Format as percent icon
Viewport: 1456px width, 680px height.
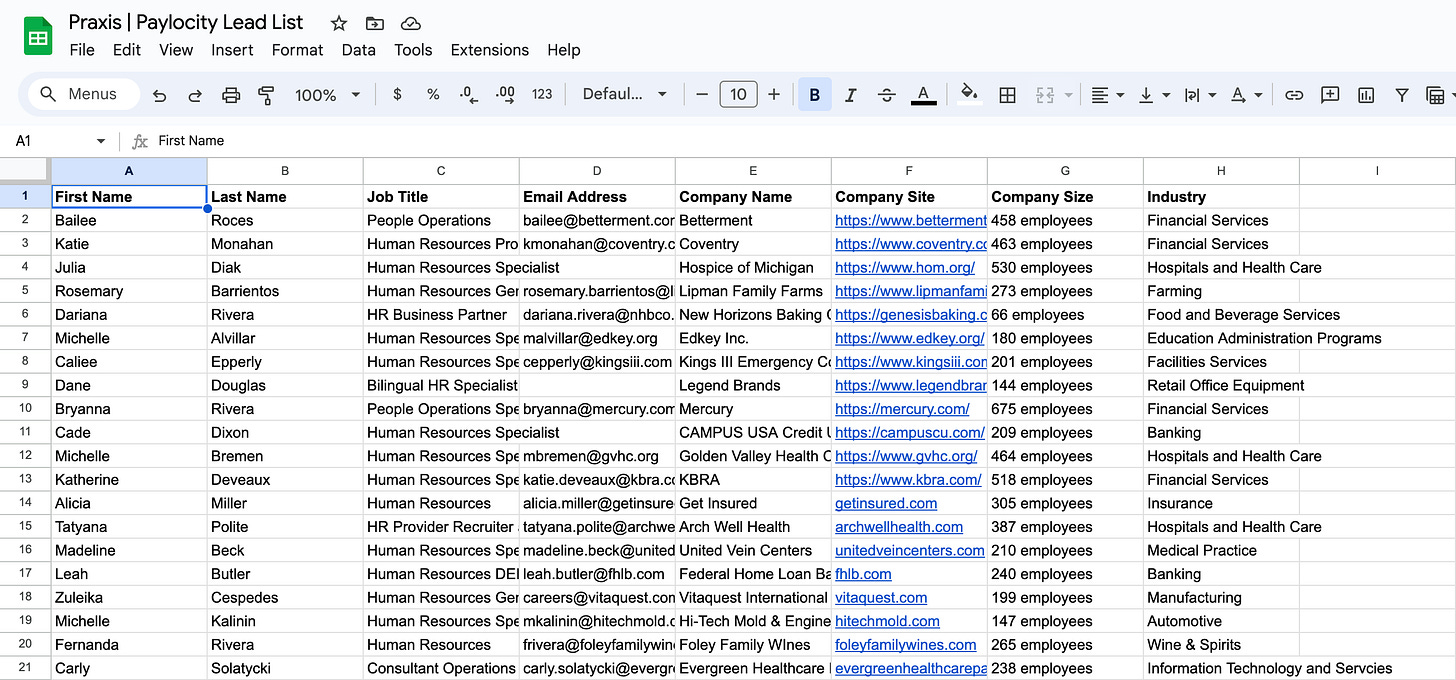(x=433, y=94)
